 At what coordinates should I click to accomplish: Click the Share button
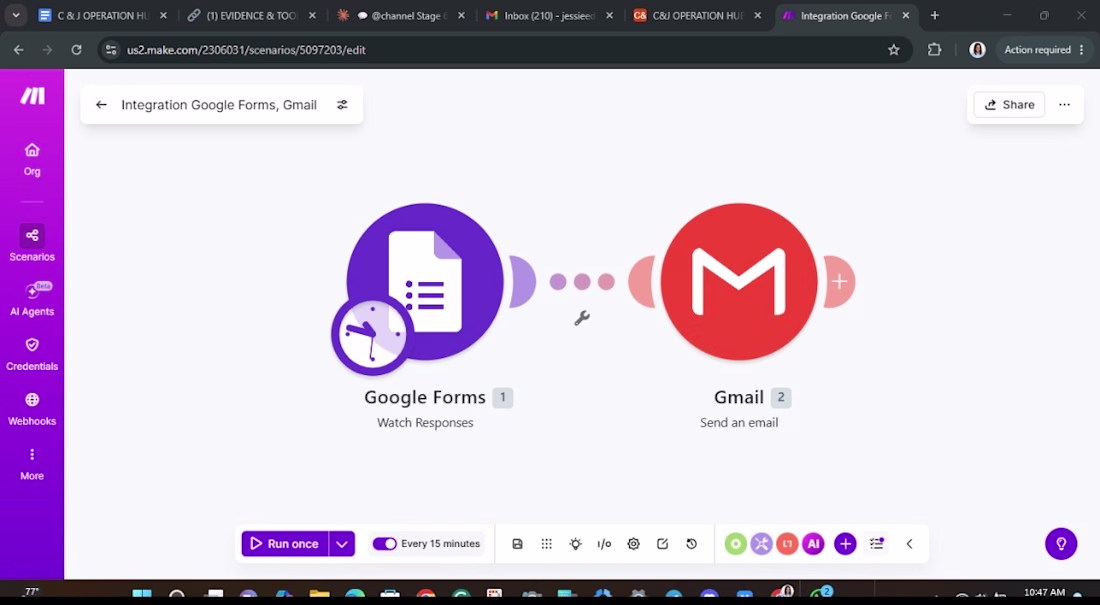point(1009,105)
